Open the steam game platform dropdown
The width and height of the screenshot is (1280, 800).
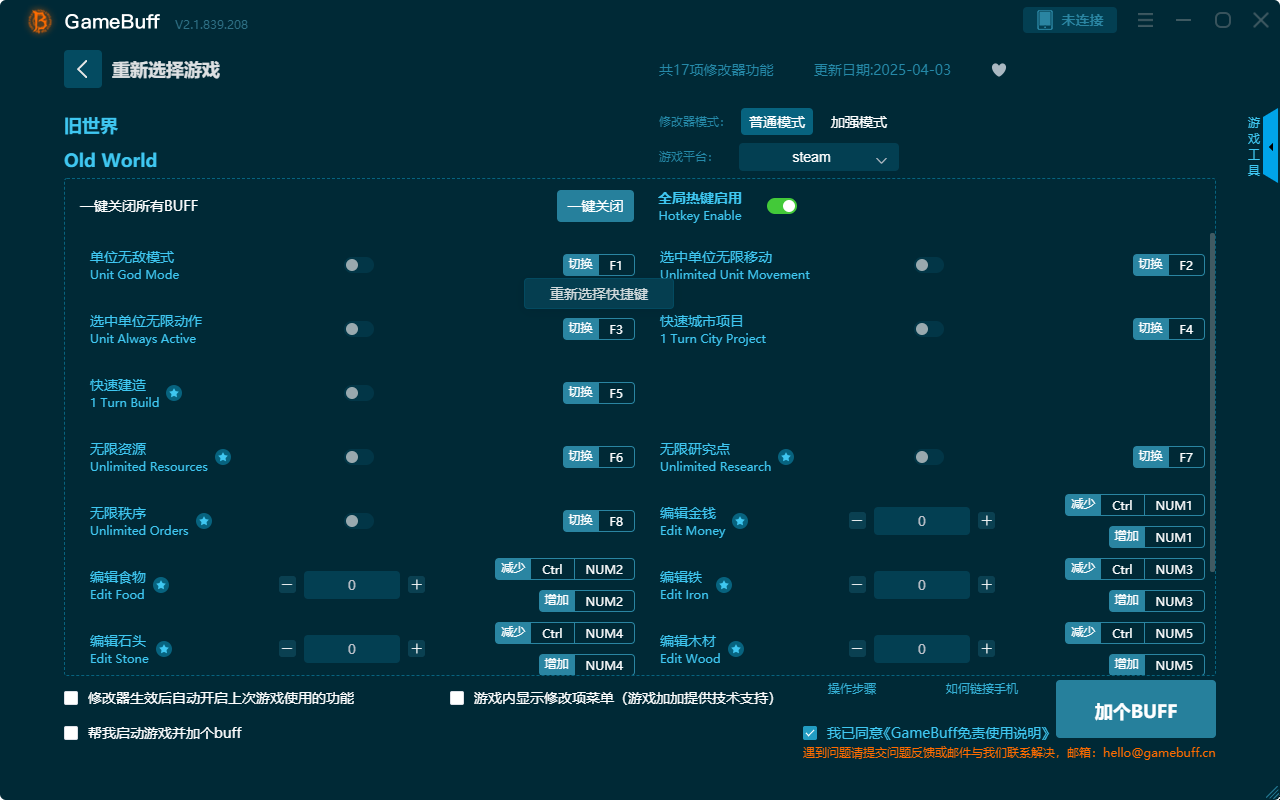[818, 157]
